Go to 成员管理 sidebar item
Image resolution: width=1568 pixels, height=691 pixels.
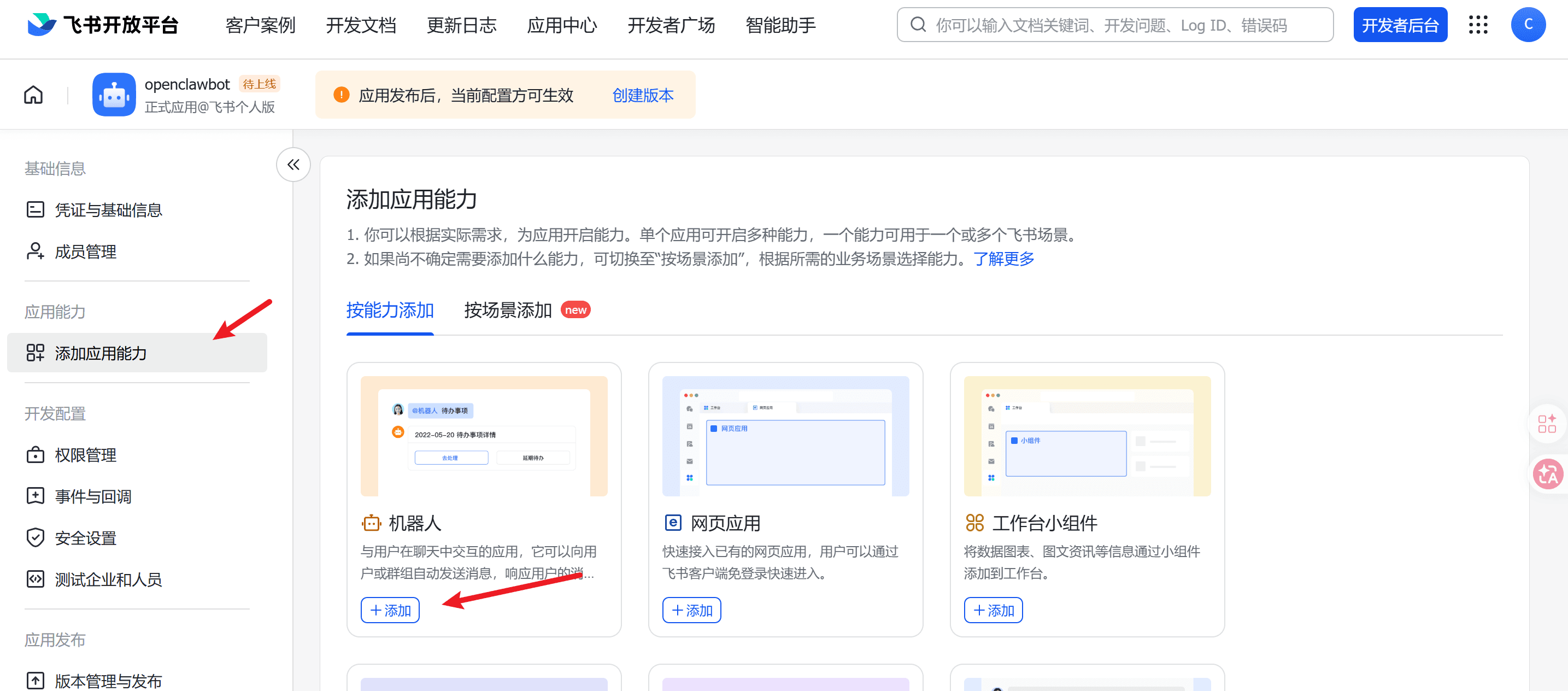85,251
